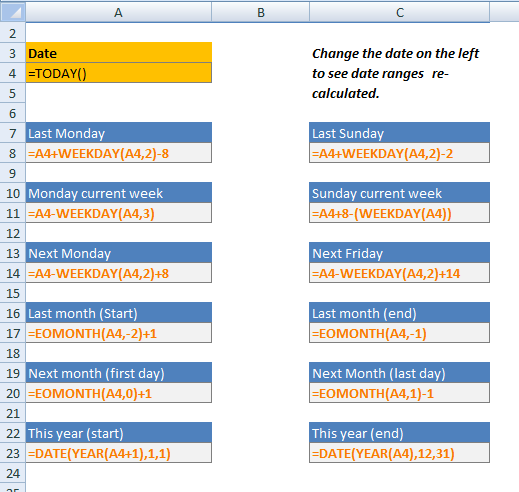Click the orange Date header cell
This screenshot has height=492, width=519.
[x=119, y=53]
